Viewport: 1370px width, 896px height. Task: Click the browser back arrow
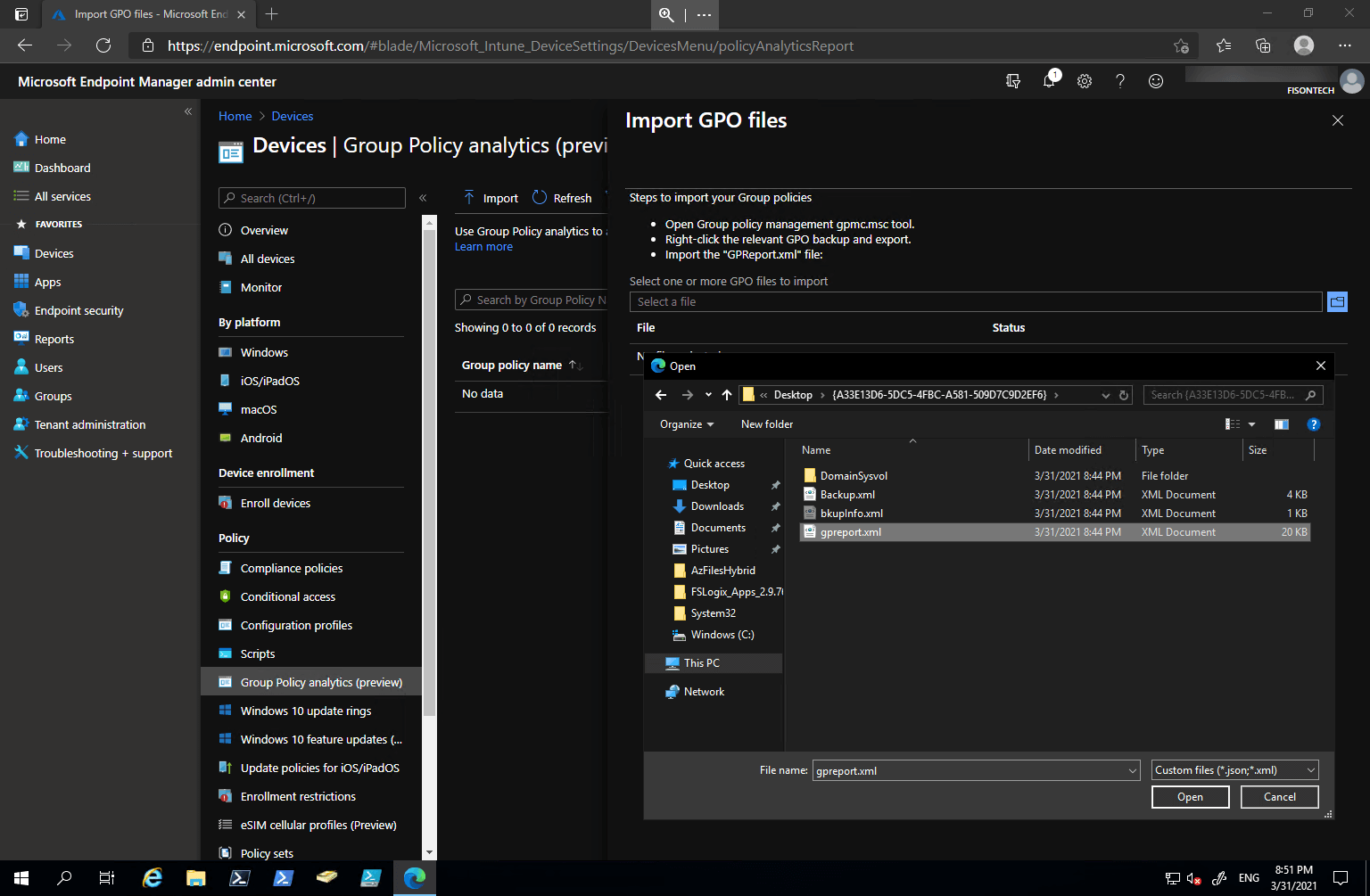coord(25,45)
